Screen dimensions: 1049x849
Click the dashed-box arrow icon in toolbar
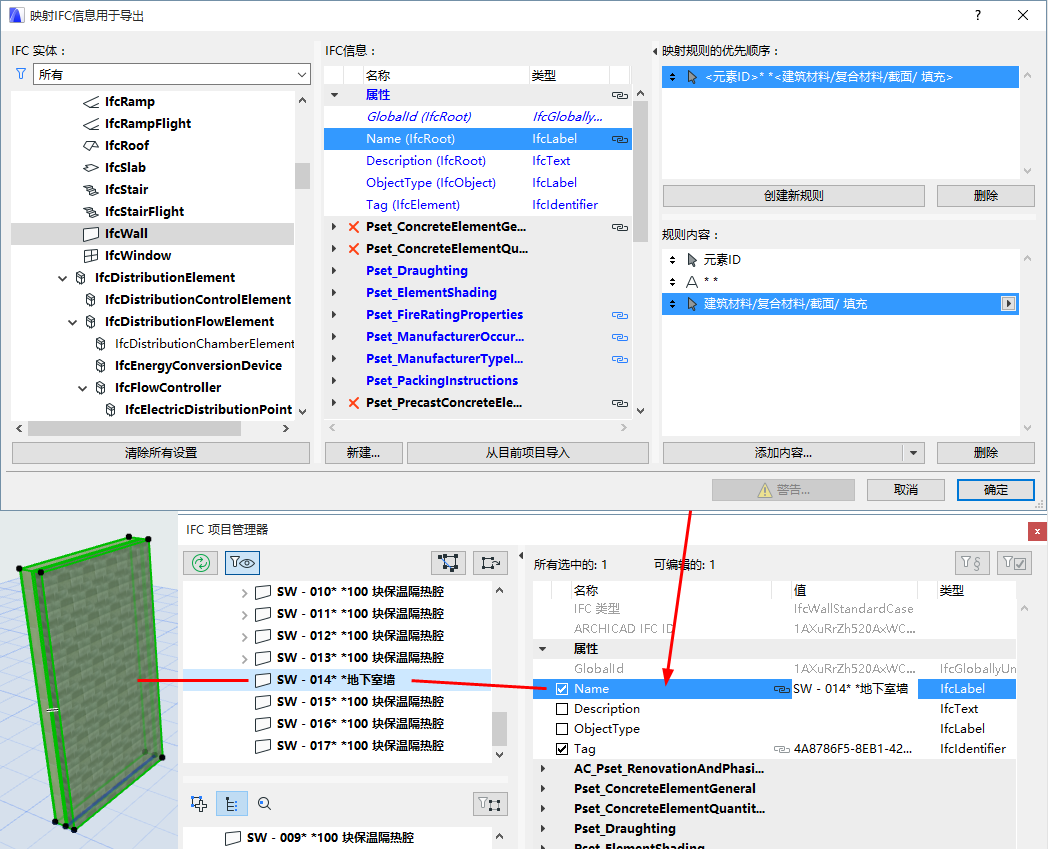point(490,563)
